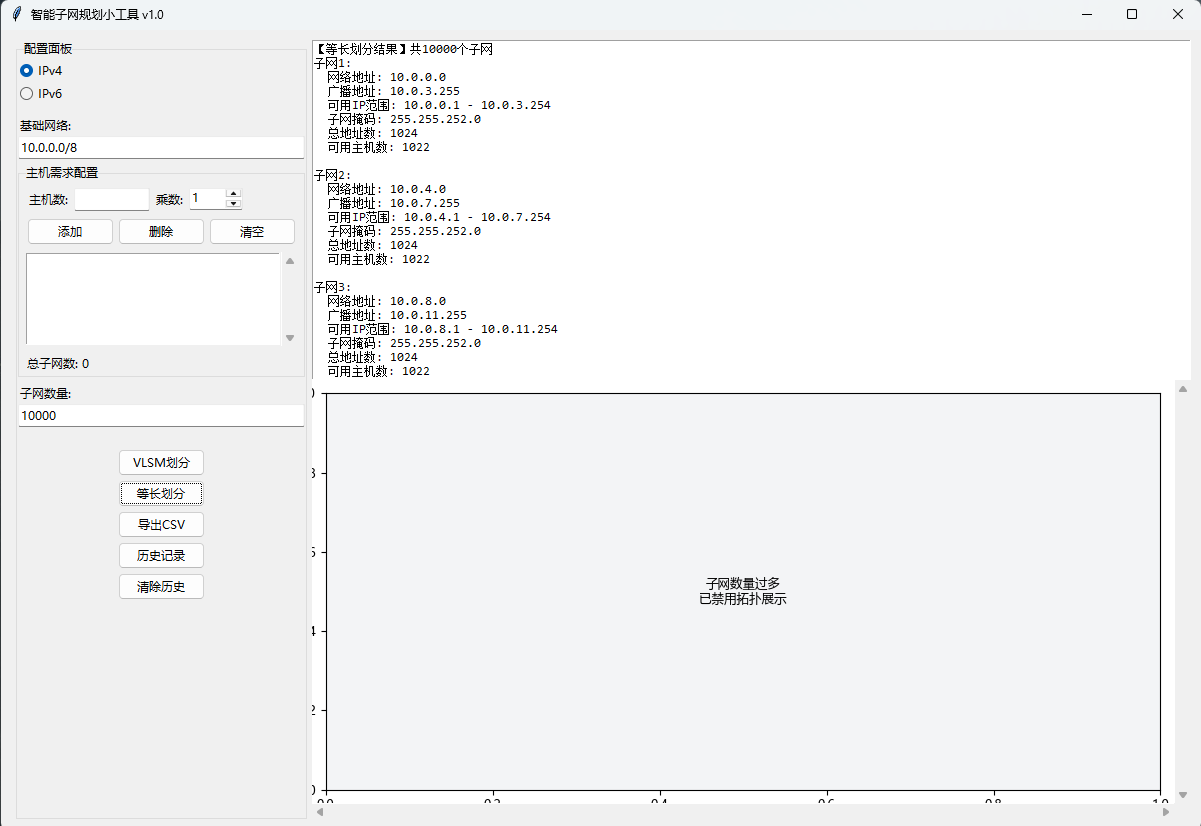Export results with 导出CSV
The image size is (1201, 826).
(161, 525)
